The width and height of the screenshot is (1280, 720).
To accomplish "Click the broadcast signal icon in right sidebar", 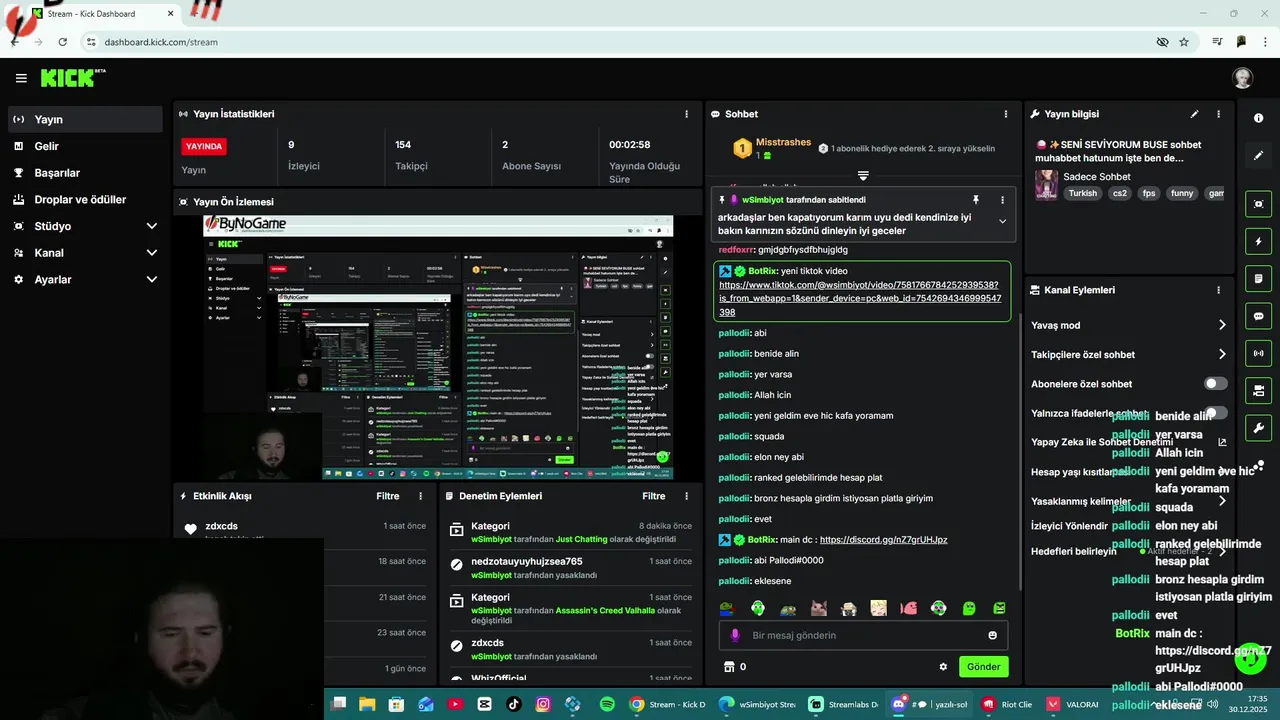I will pyautogui.click(x=1258, y=353).
